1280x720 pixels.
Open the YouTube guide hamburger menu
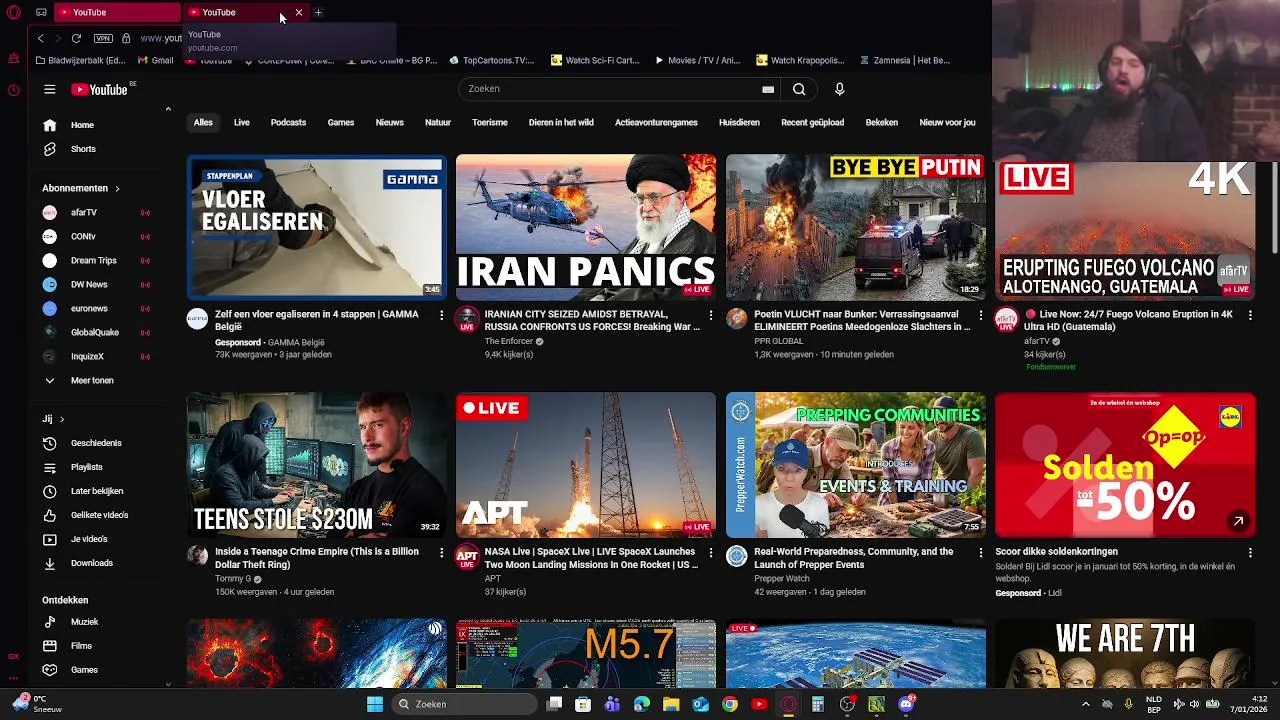(49, 89)
